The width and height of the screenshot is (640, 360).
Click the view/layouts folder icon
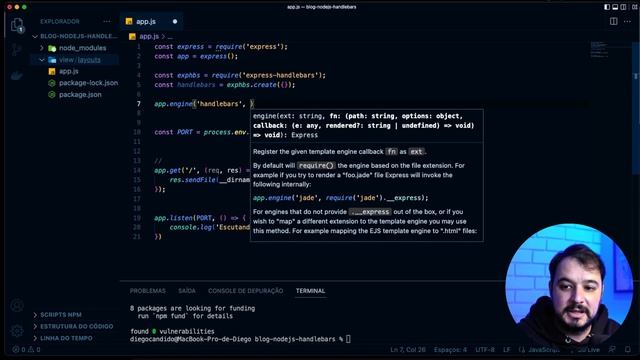click(x=52, y=60)
